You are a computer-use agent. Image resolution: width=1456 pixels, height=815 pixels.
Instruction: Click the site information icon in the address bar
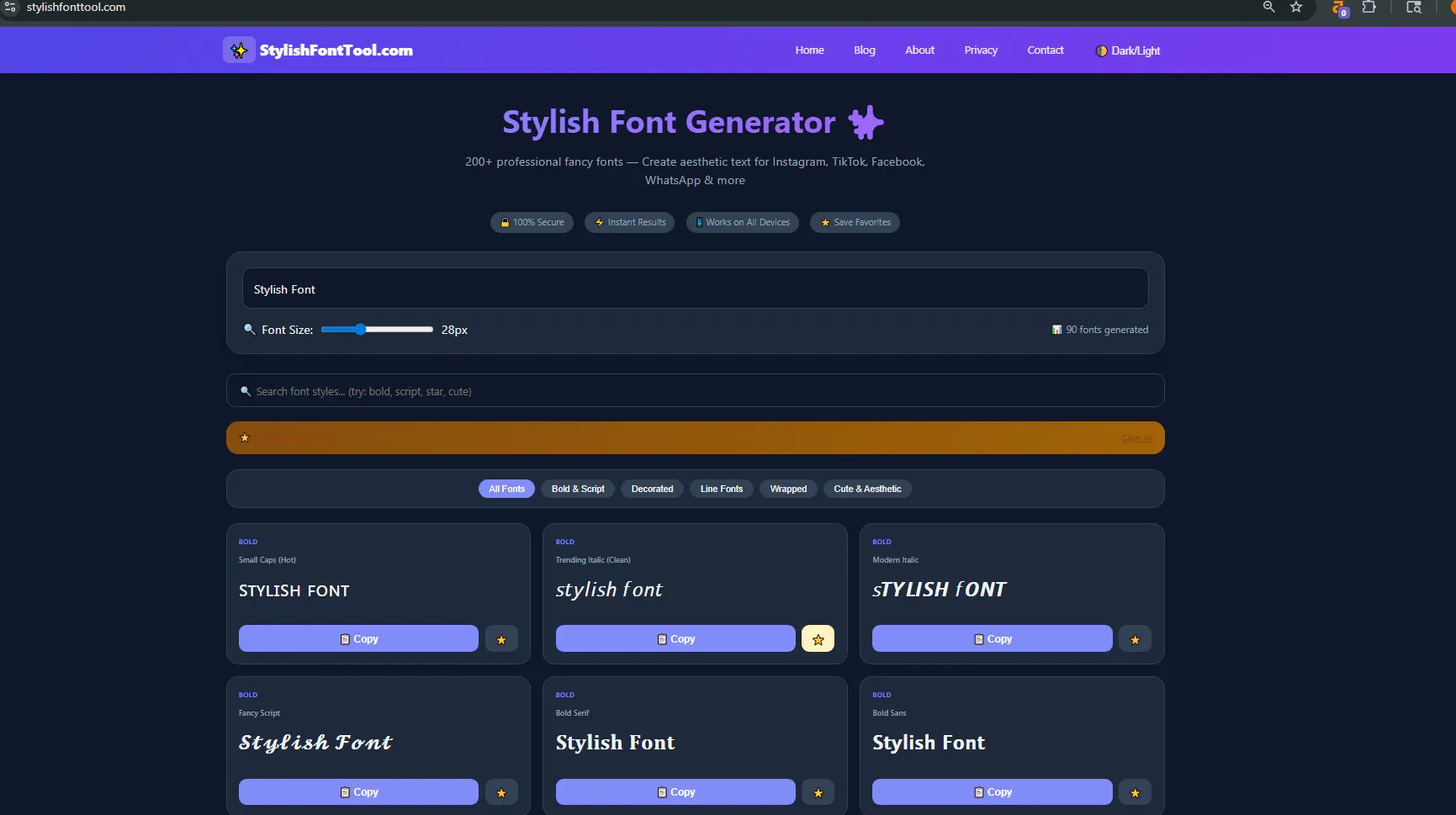pyautogui.click(x=10, y=7)
